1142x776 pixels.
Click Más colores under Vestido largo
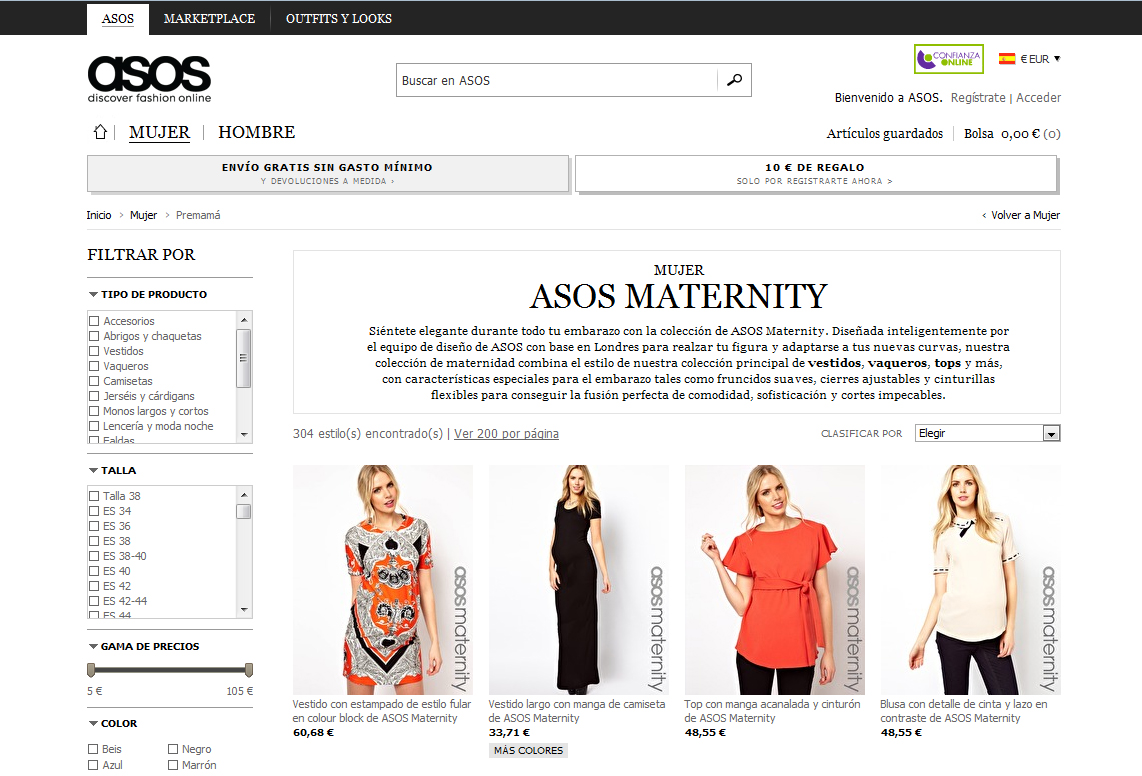528,750
